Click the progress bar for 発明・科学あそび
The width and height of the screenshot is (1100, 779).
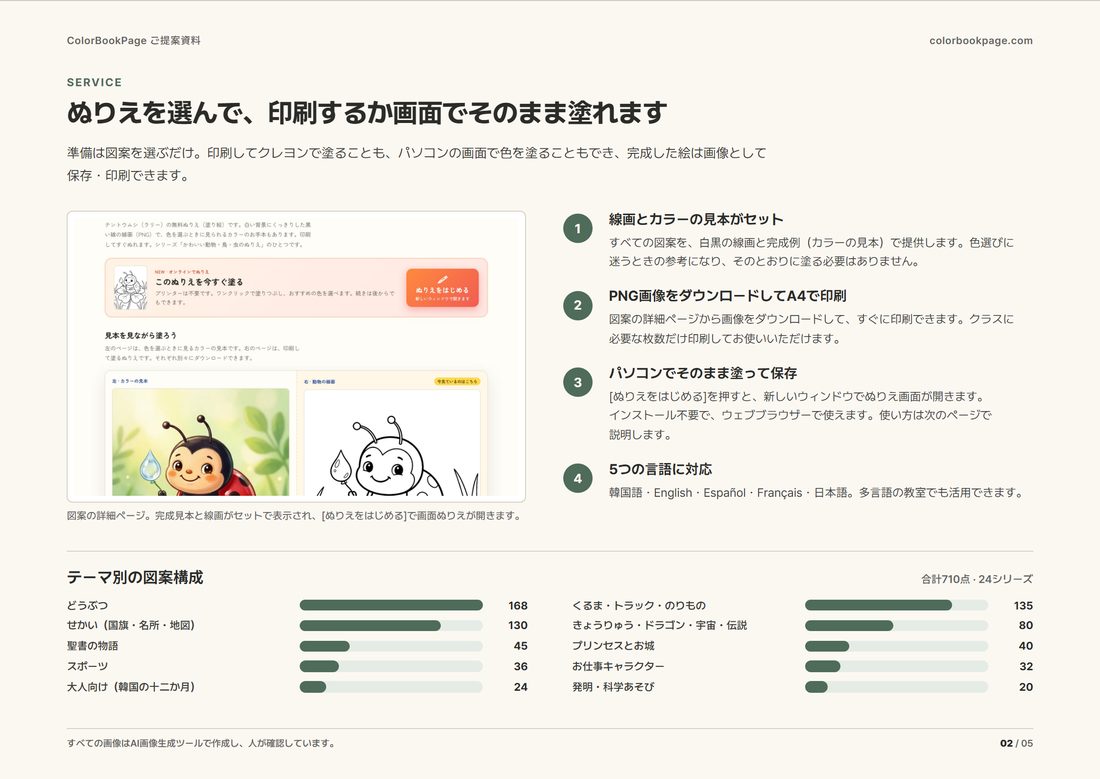pos(896,686)
